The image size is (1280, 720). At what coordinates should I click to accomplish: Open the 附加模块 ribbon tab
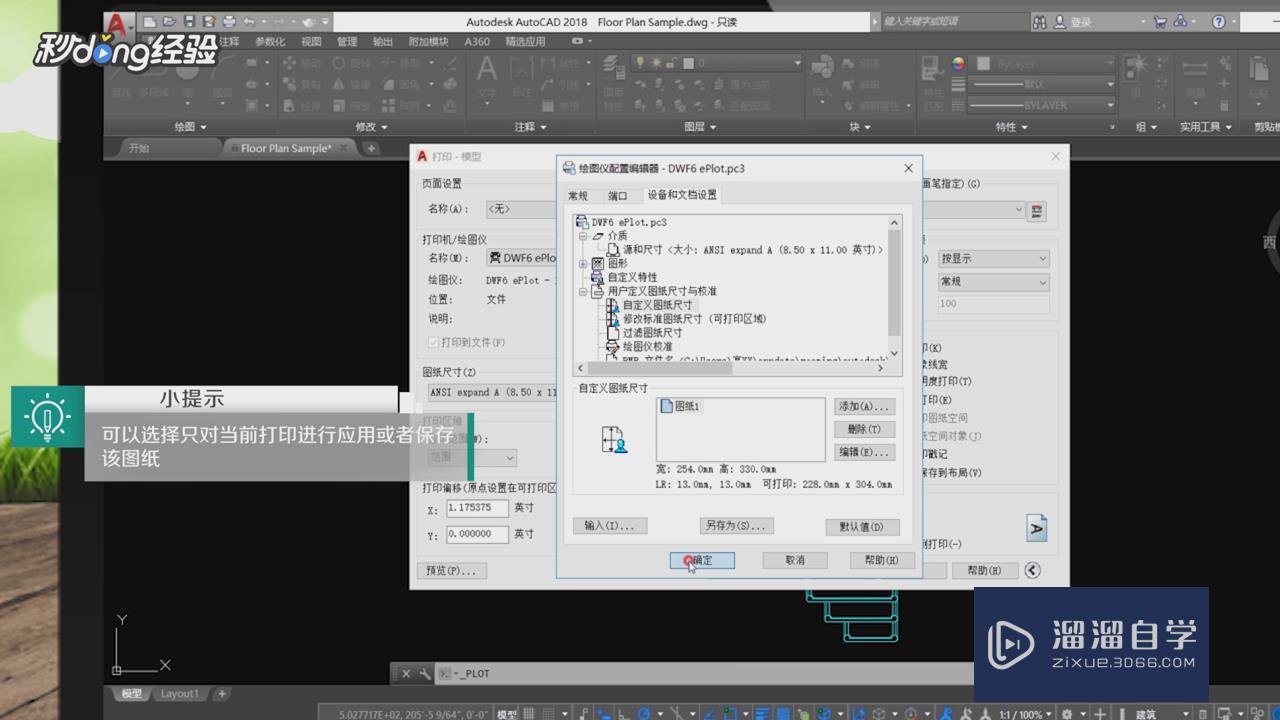point(428,42)
